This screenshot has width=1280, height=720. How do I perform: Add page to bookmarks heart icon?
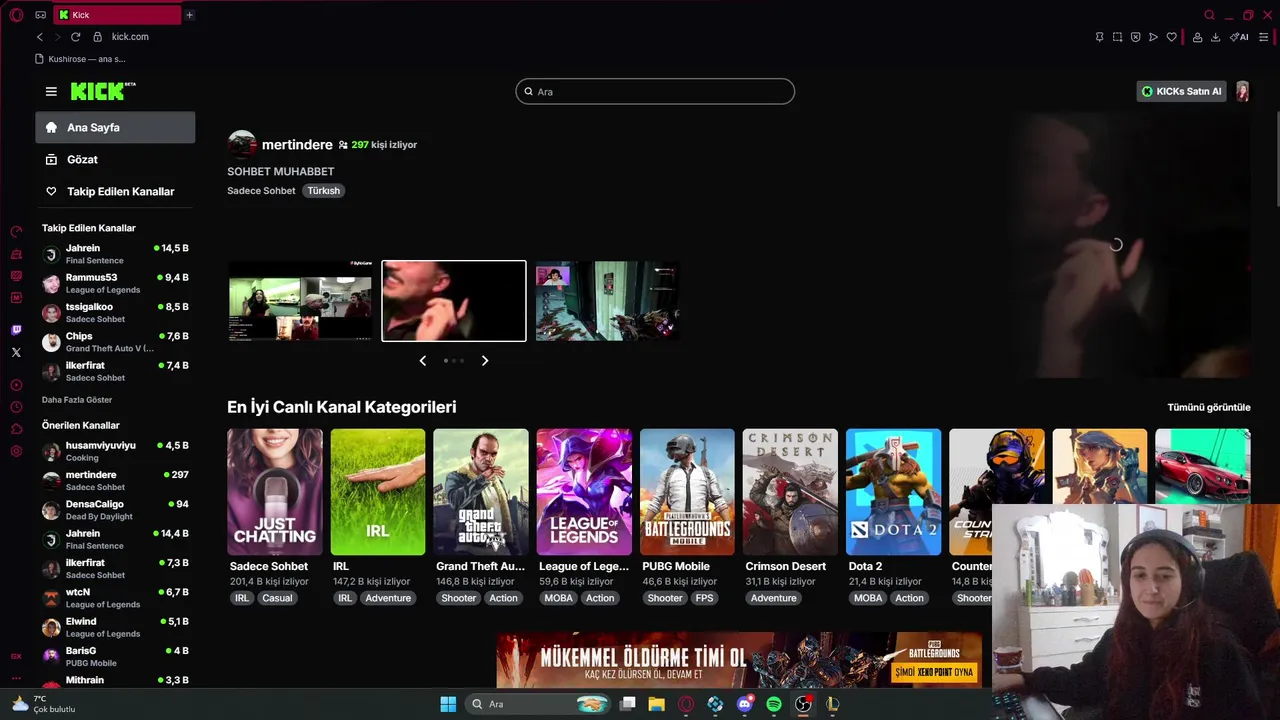pos(1172,37)
